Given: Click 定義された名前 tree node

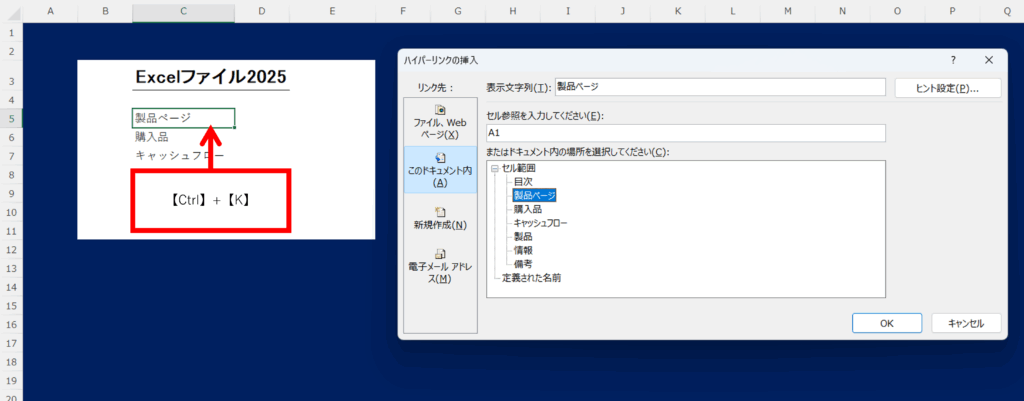Looking at the screenshot, I should (x=531, y=278).
